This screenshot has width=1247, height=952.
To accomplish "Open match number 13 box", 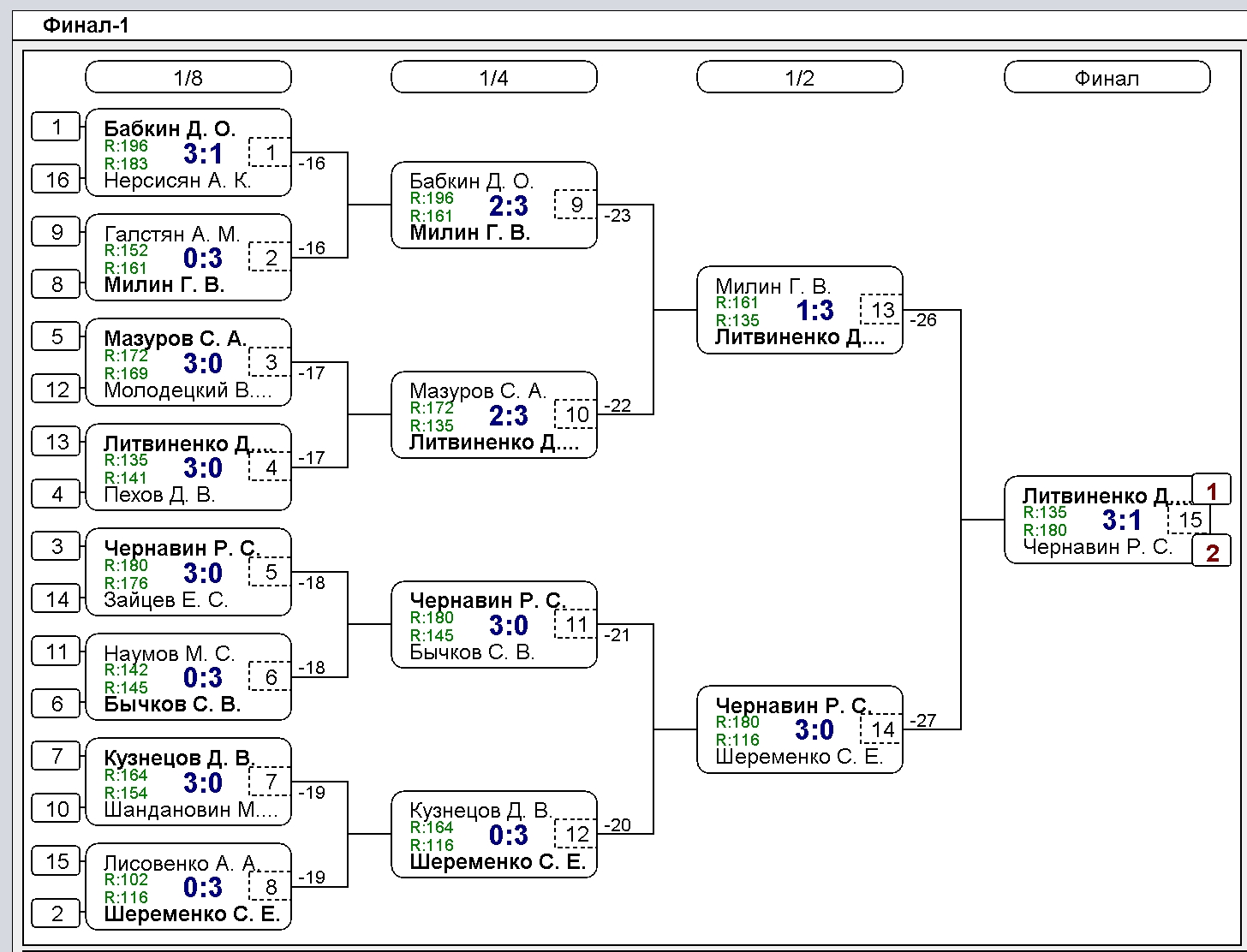I will [882, 309].
